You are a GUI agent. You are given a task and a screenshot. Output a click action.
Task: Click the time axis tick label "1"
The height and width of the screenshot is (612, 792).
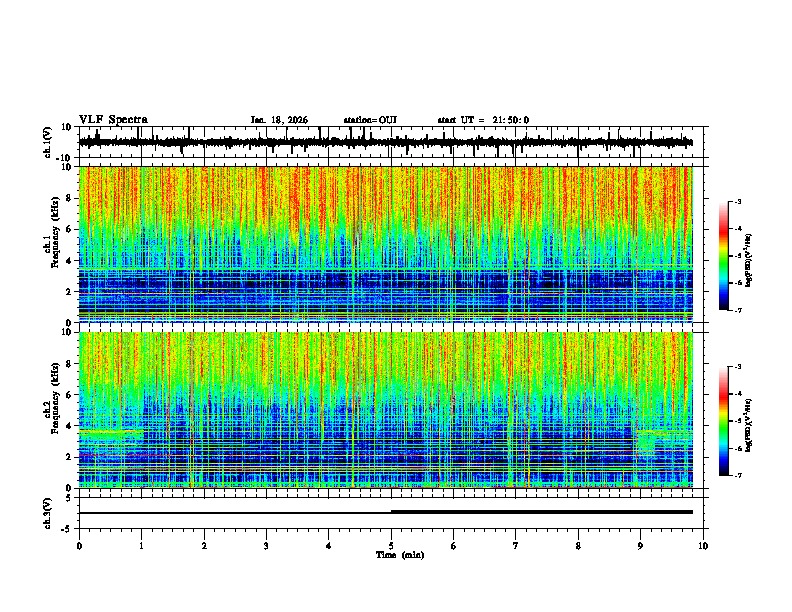pyautogui.click(x=141, y=546)
